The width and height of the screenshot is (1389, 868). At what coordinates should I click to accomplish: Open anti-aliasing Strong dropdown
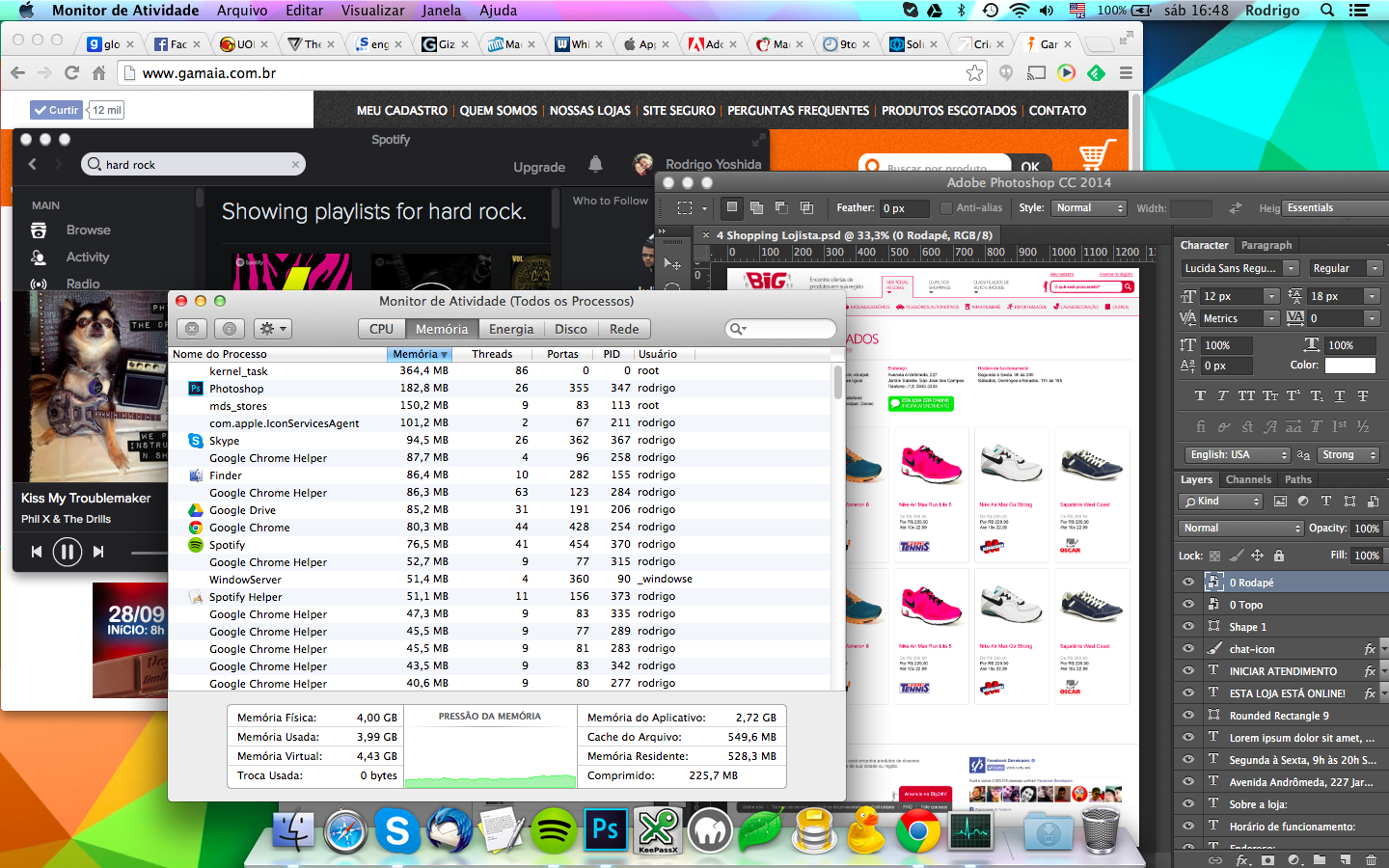(1348, 455)
